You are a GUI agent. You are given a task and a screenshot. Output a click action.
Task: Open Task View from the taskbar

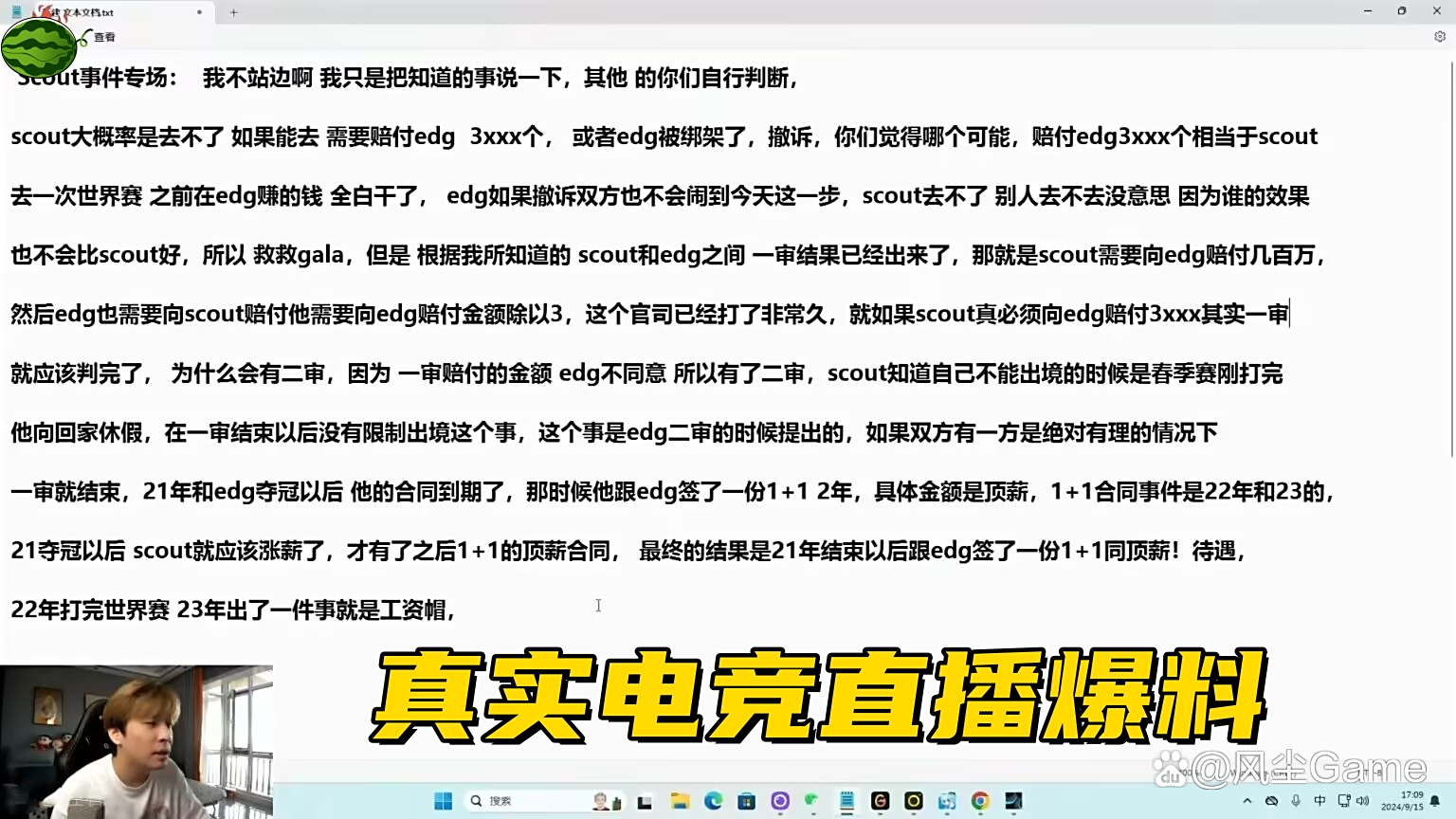645,802
